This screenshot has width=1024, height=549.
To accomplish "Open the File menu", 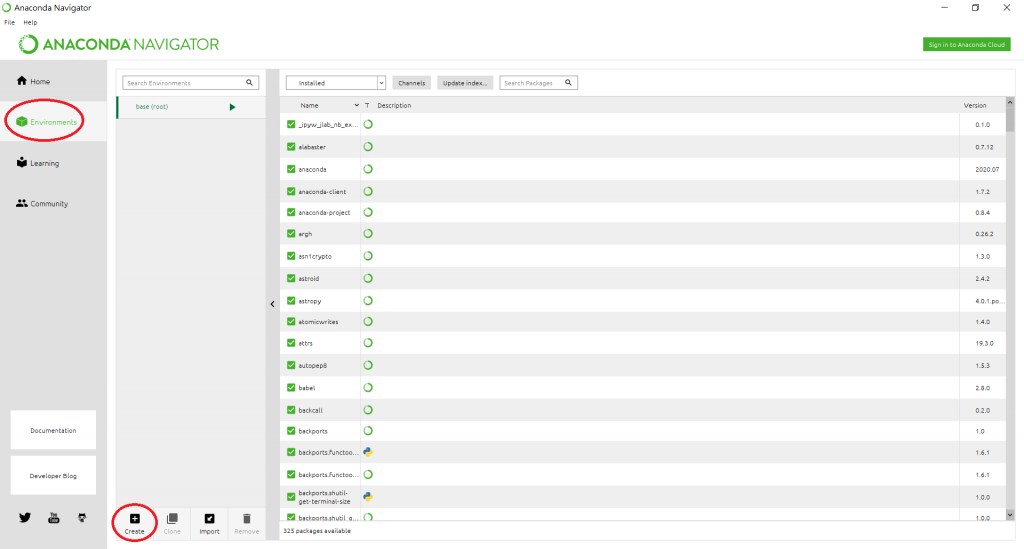I will (x=9, y=22).
